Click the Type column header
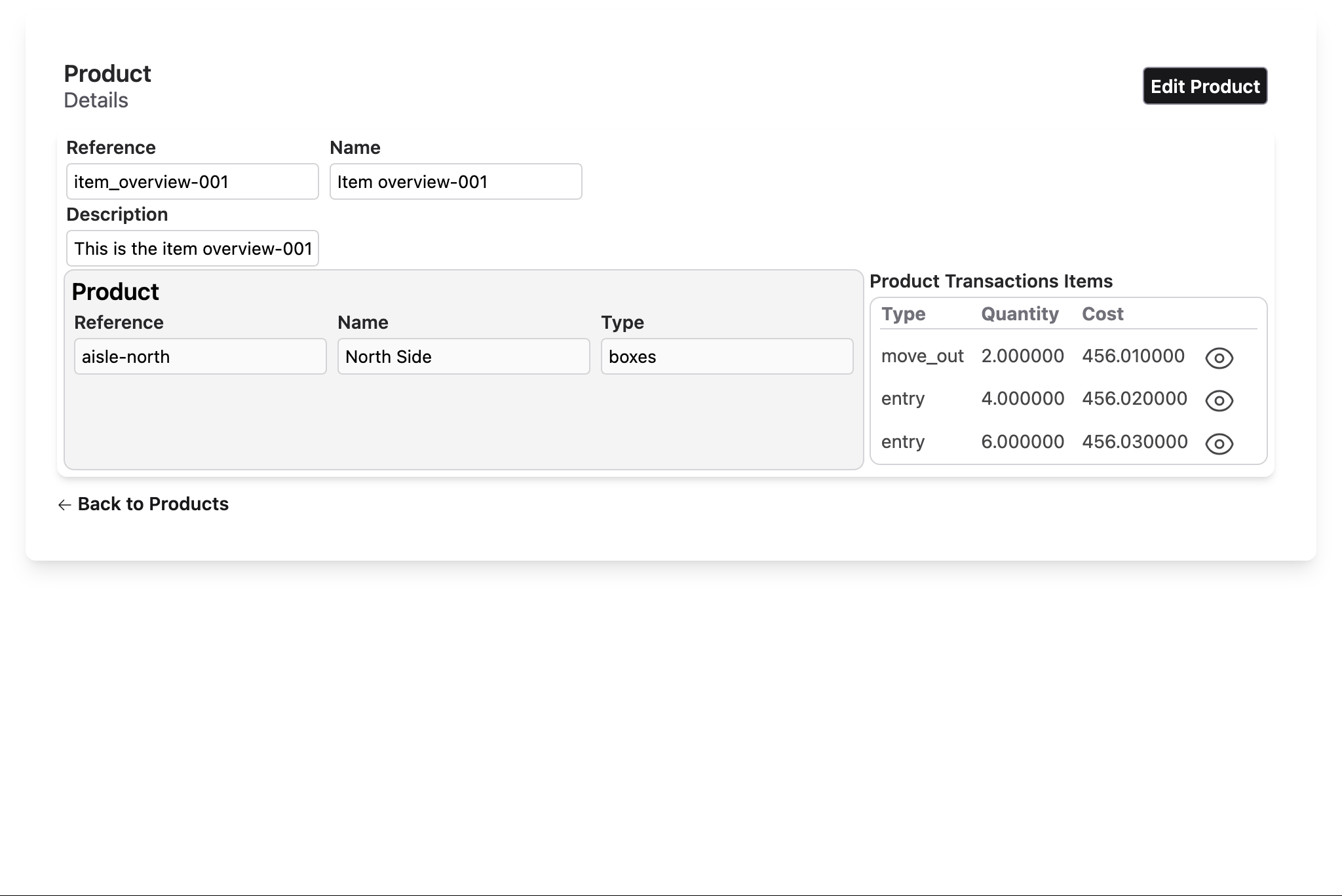 coord(903,314)
